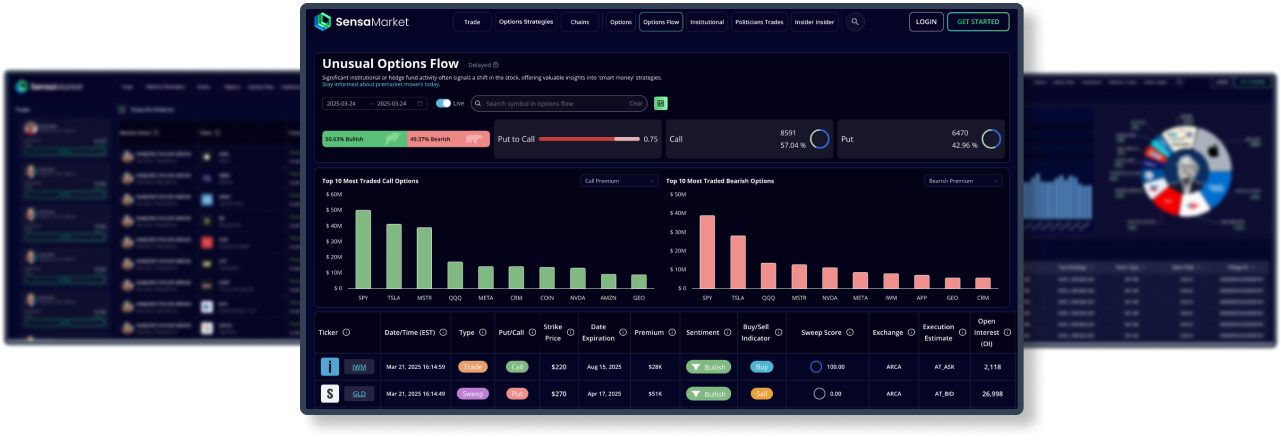This screenshot has height=440, width=1281.
Task: Click the orange Trade type badge
Action: pyautogui.click(x=472, y=367)
